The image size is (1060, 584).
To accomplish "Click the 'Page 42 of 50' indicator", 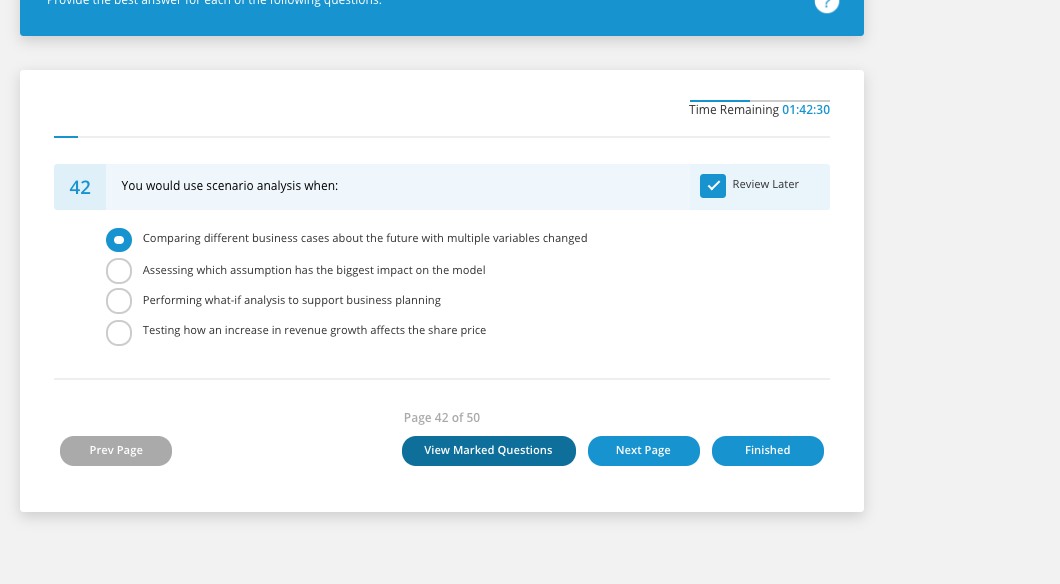I will click(441, 418).
